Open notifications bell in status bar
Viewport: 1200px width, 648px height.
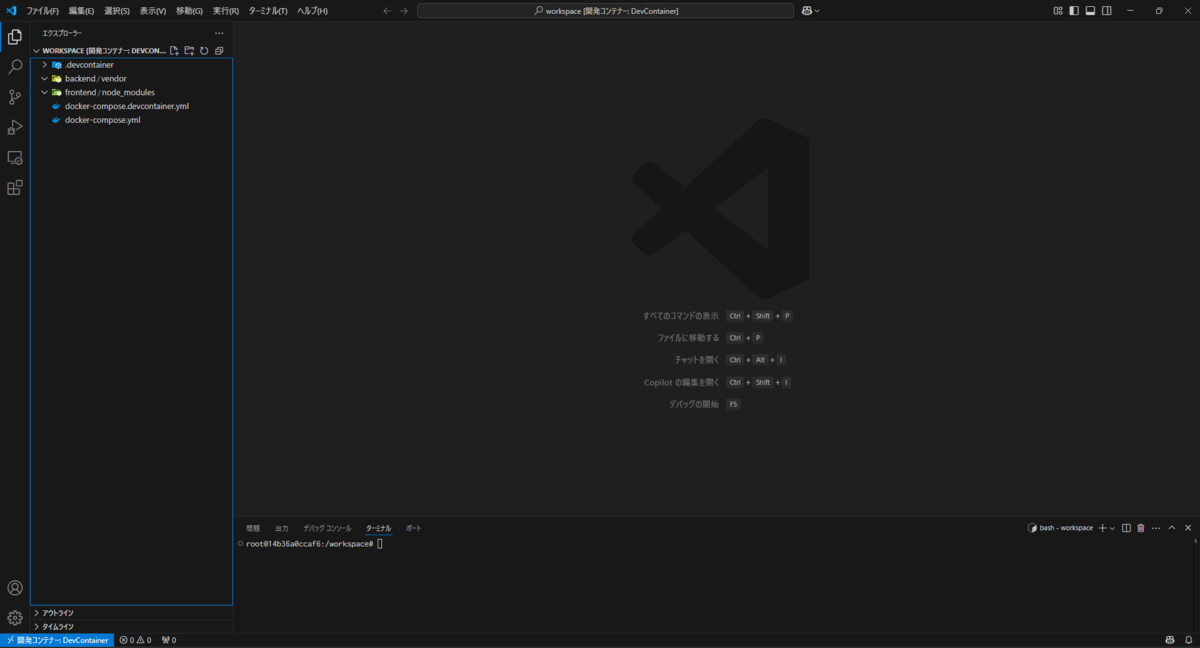pos(1188,640)
